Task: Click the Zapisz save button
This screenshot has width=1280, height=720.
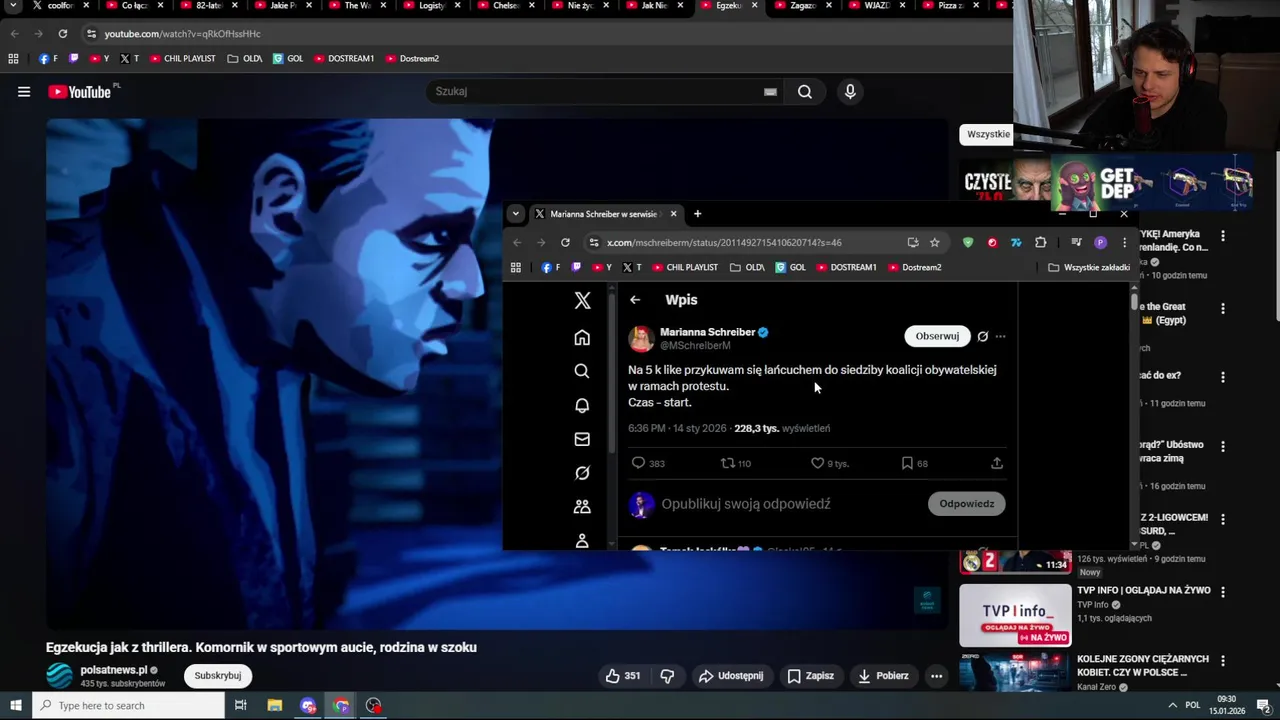Action: [810, 676]
